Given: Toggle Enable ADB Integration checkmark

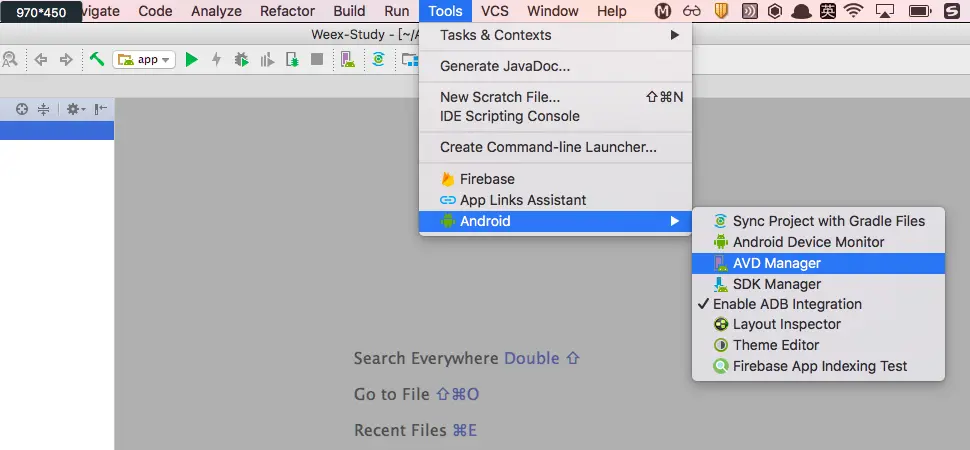Looking at the screenshot, I should pos(818,304).
